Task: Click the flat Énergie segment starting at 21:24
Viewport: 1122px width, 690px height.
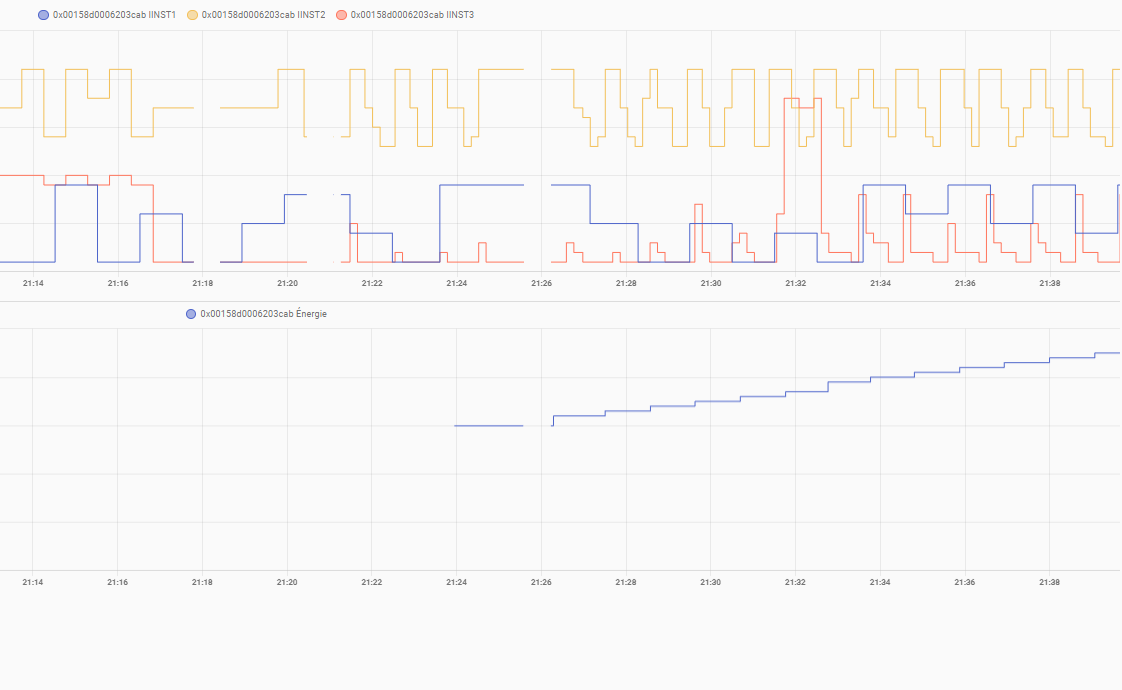Action: click(x=489, y=426)
